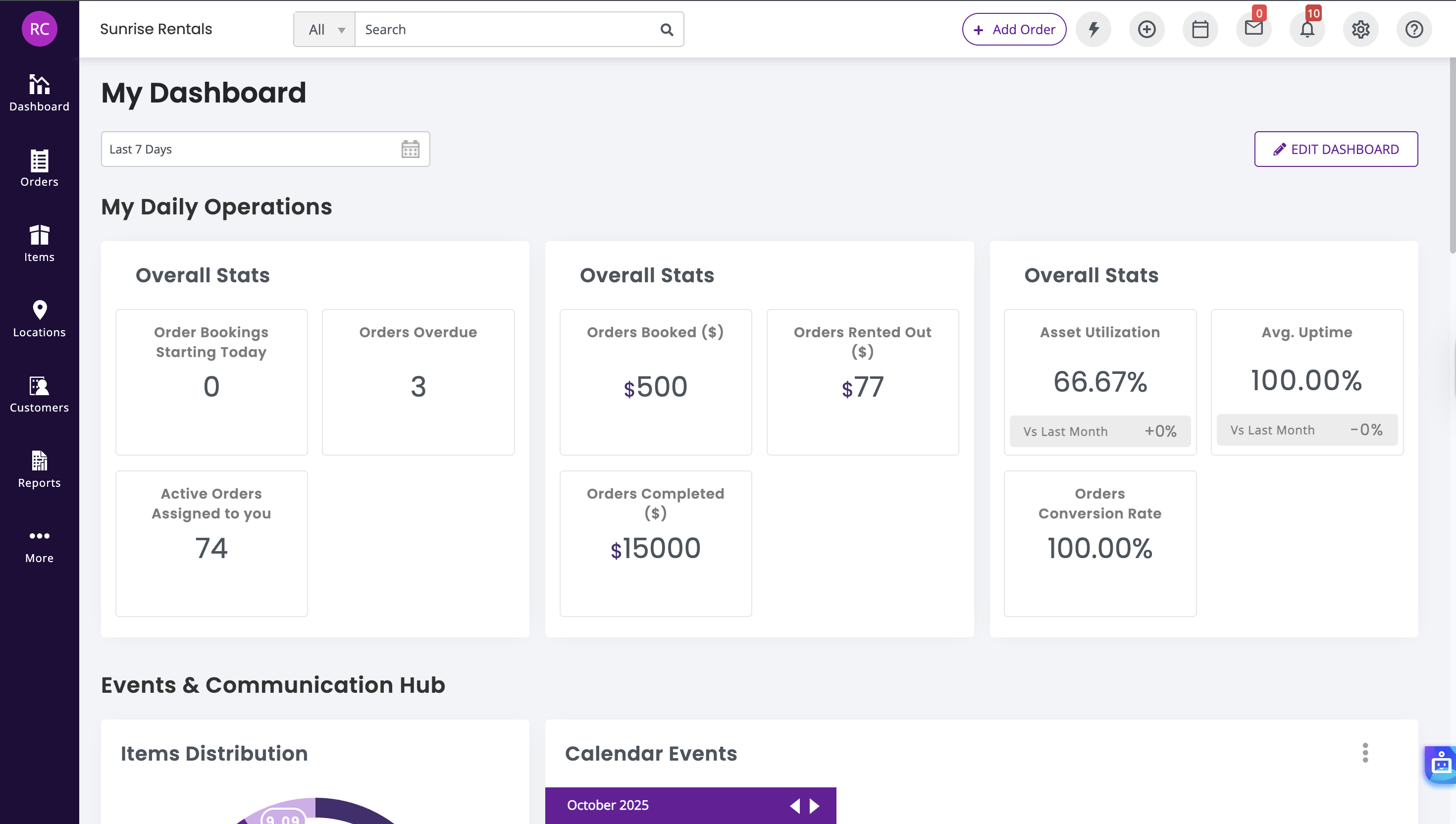This screenshot has height=824, width=1456.
Task: Open the mail inbox icon
Action: coord(1253,29)
